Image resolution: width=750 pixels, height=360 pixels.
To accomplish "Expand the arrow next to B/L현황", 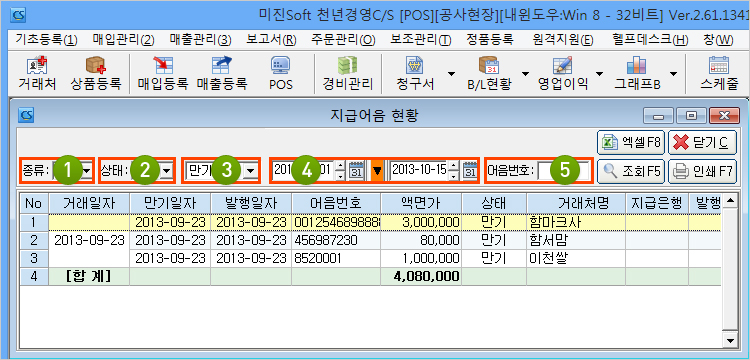I will point(525,74).
